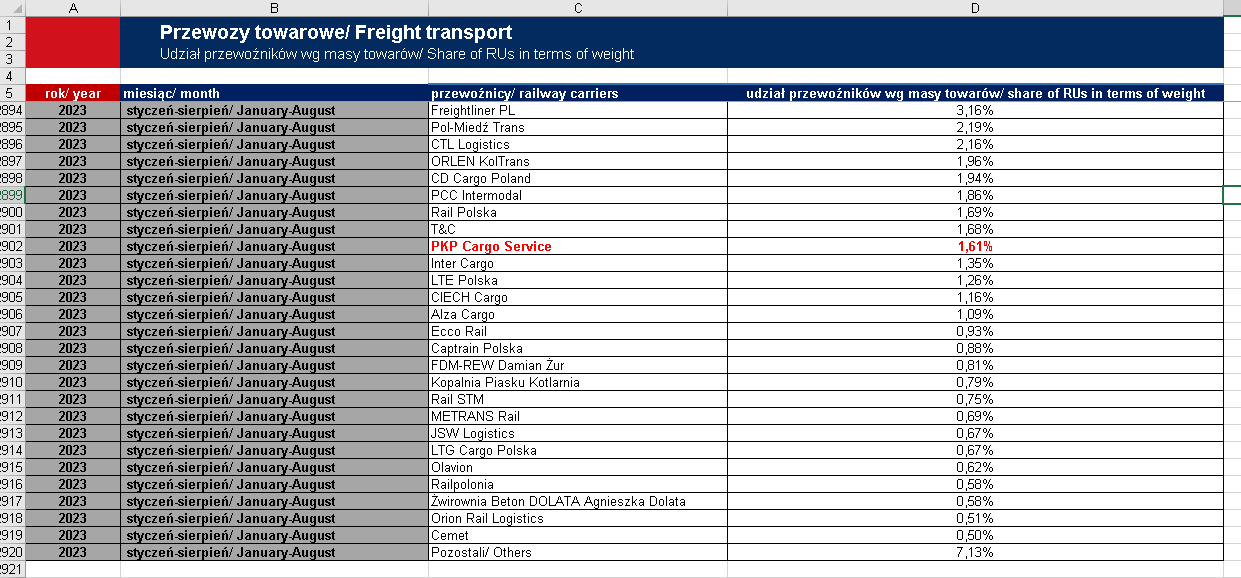Click the column C header
This screenshot has width=1241, height=578.
coord(578,8)
